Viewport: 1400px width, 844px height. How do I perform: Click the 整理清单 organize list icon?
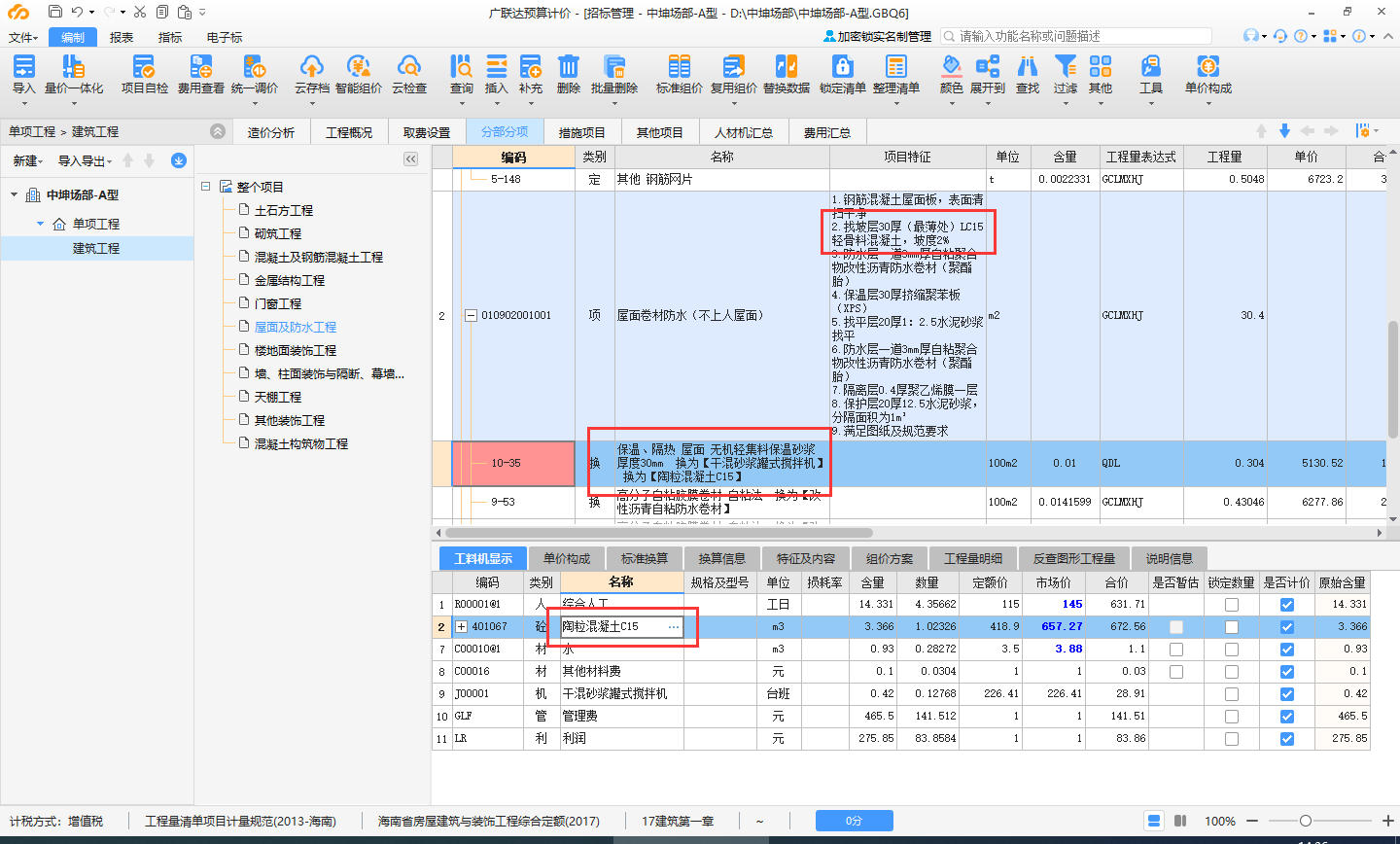pyautogui.click(x=895, y=66)
